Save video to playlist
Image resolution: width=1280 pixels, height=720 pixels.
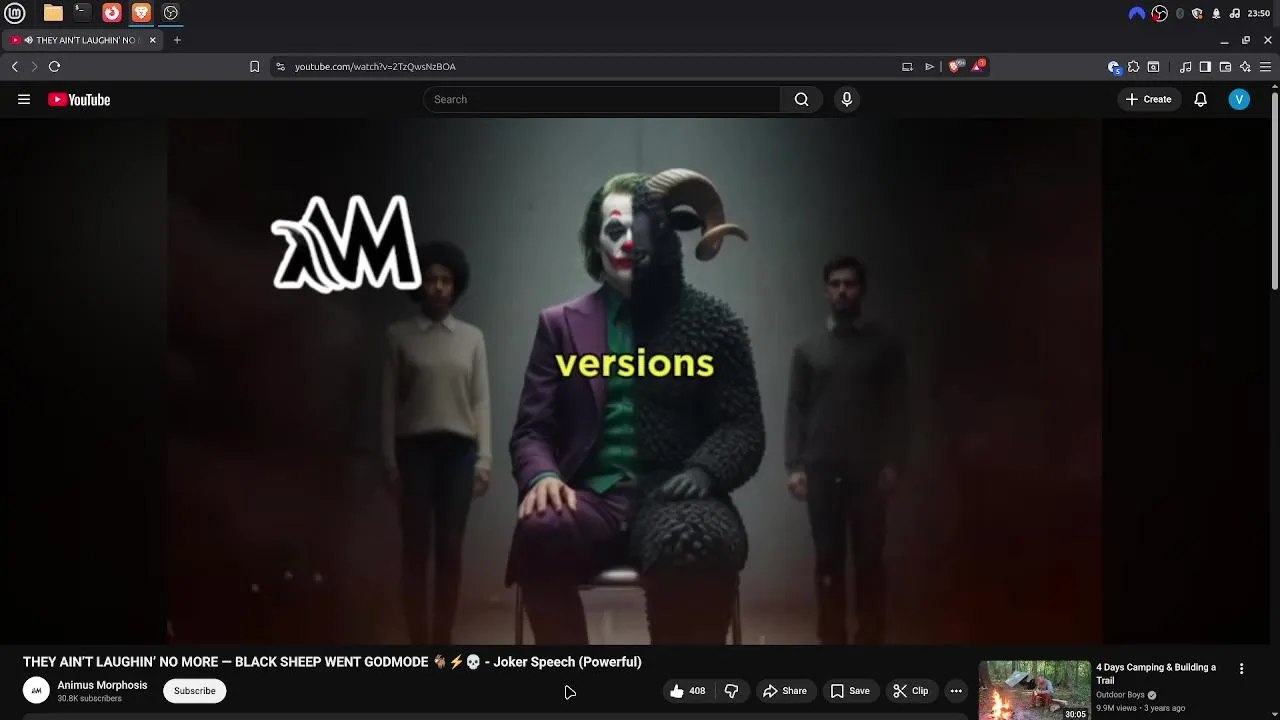[x=850, y=691]
